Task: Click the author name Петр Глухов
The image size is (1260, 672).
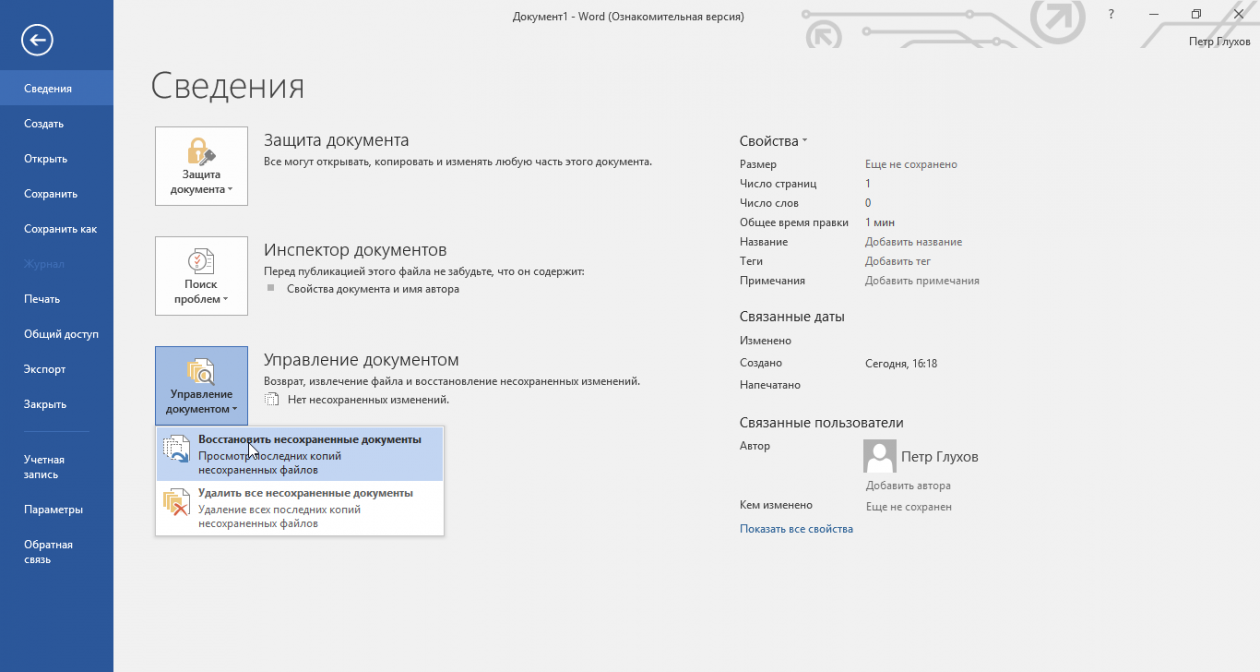Action: [x=939, y=456]
